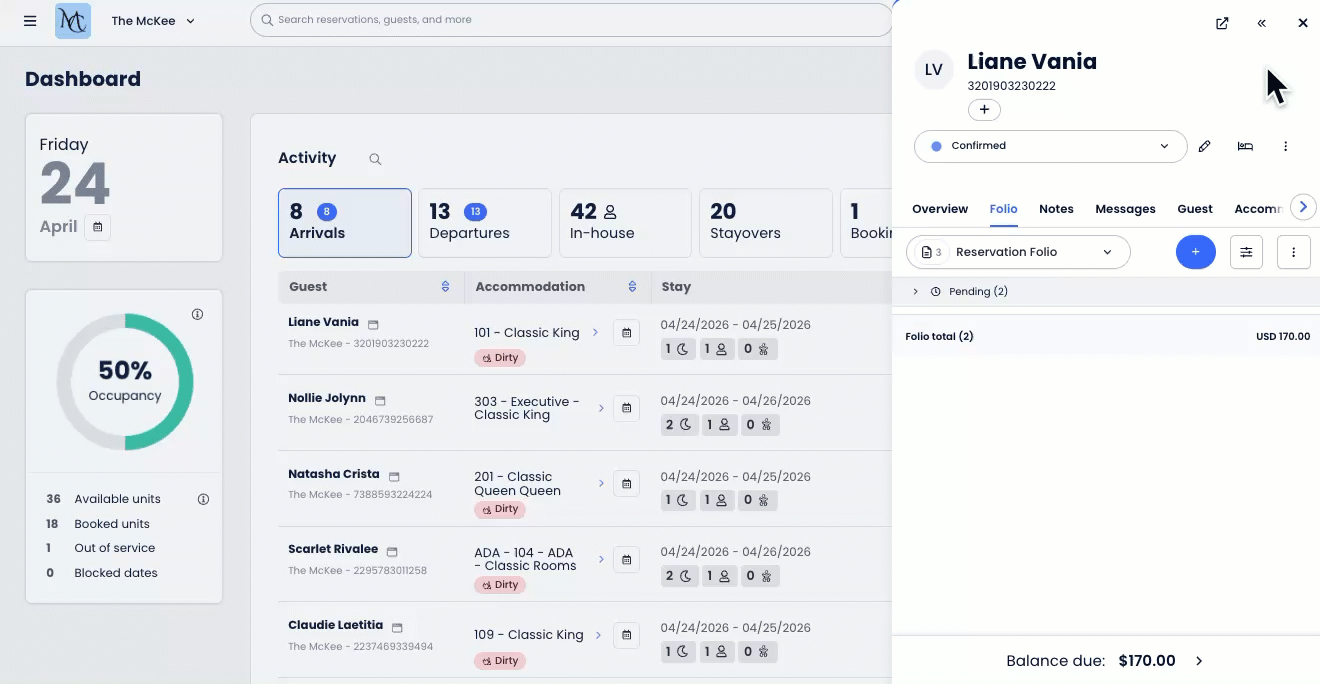Click blue plus add-to-folio button

[x=1195, y=252]
